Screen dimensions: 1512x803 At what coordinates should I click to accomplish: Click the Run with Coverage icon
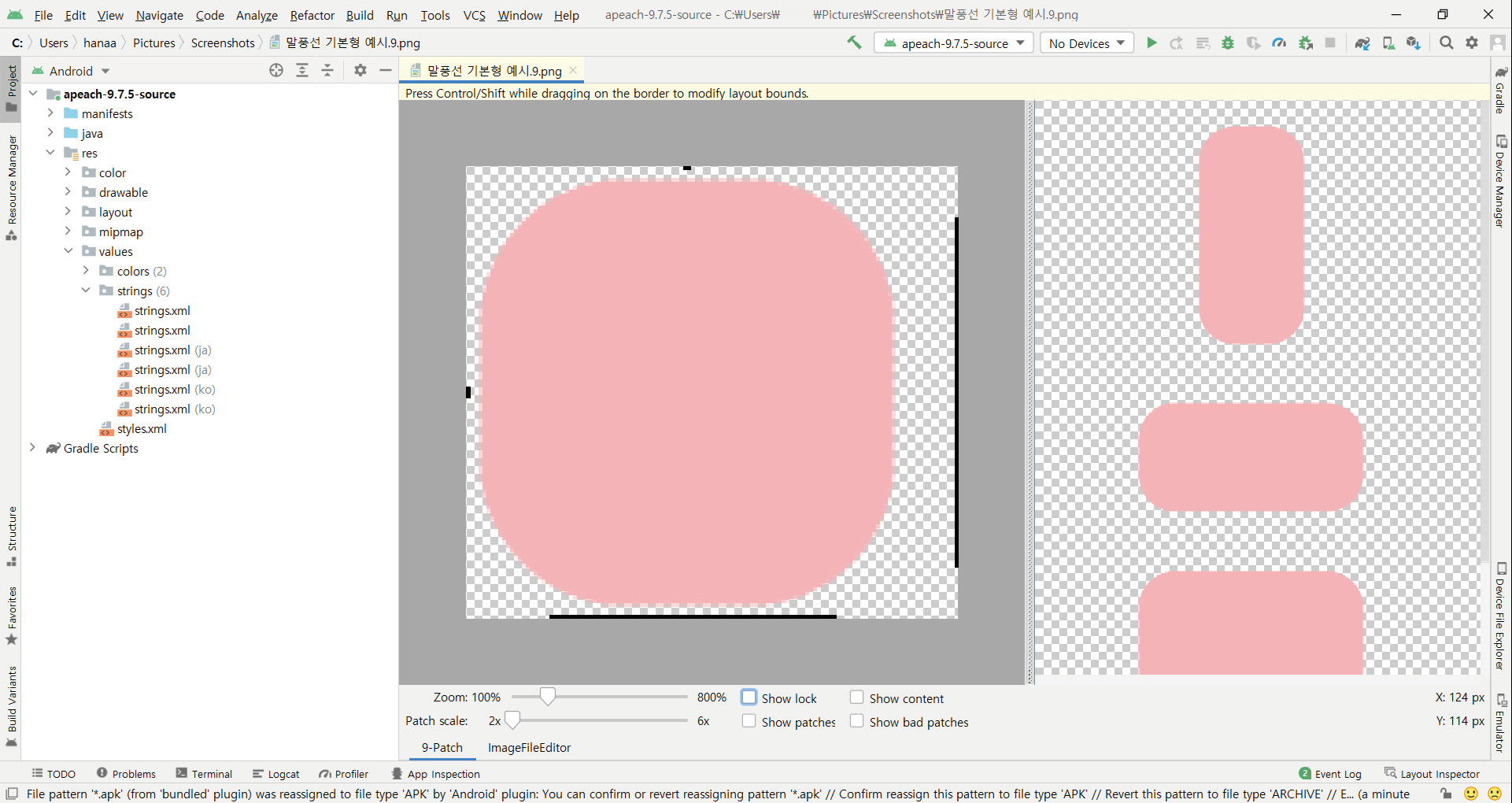click(1254, 43)
